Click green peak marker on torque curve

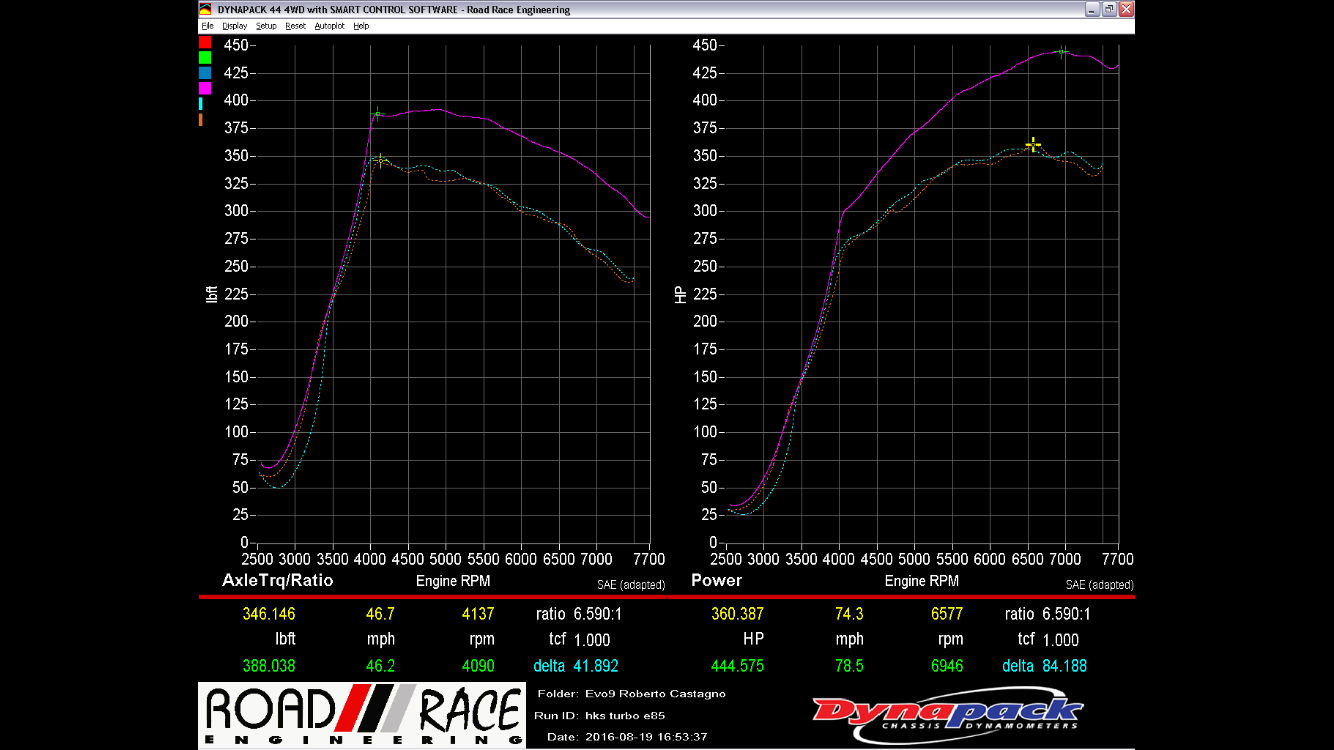point(377,114)
